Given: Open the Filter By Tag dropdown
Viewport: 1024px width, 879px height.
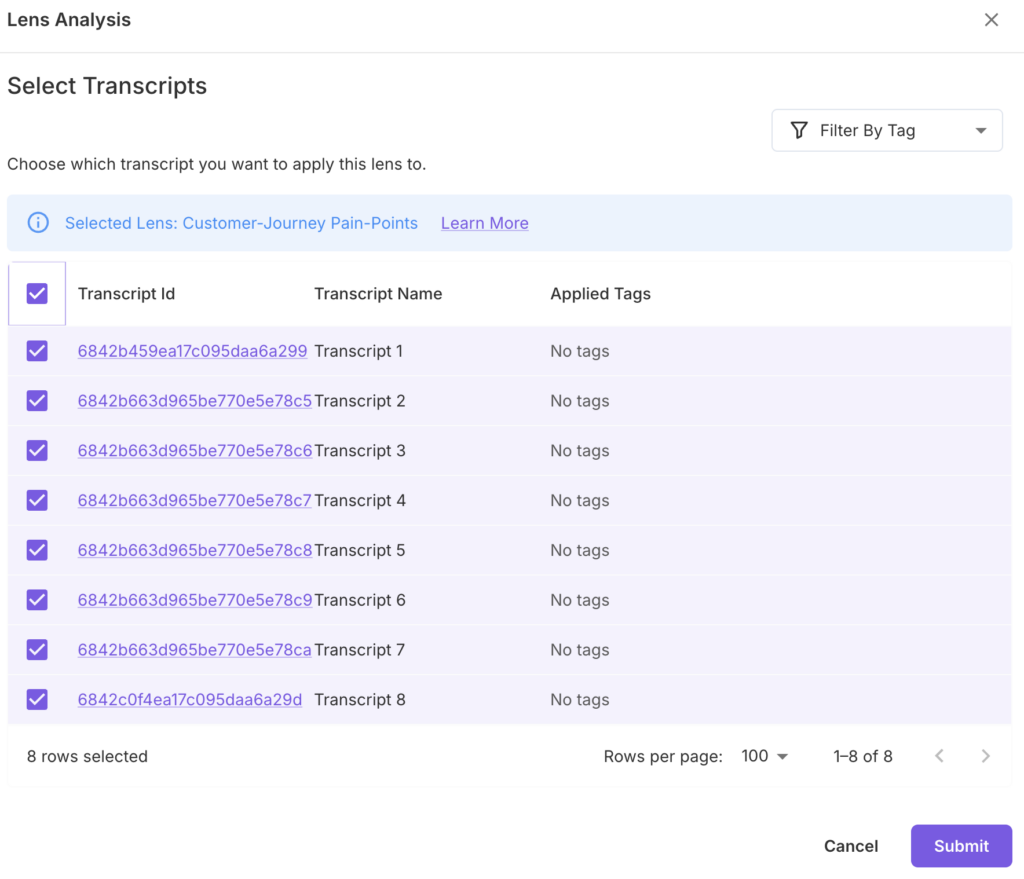Looking at the screenshot, I should [x=886, y=131].
